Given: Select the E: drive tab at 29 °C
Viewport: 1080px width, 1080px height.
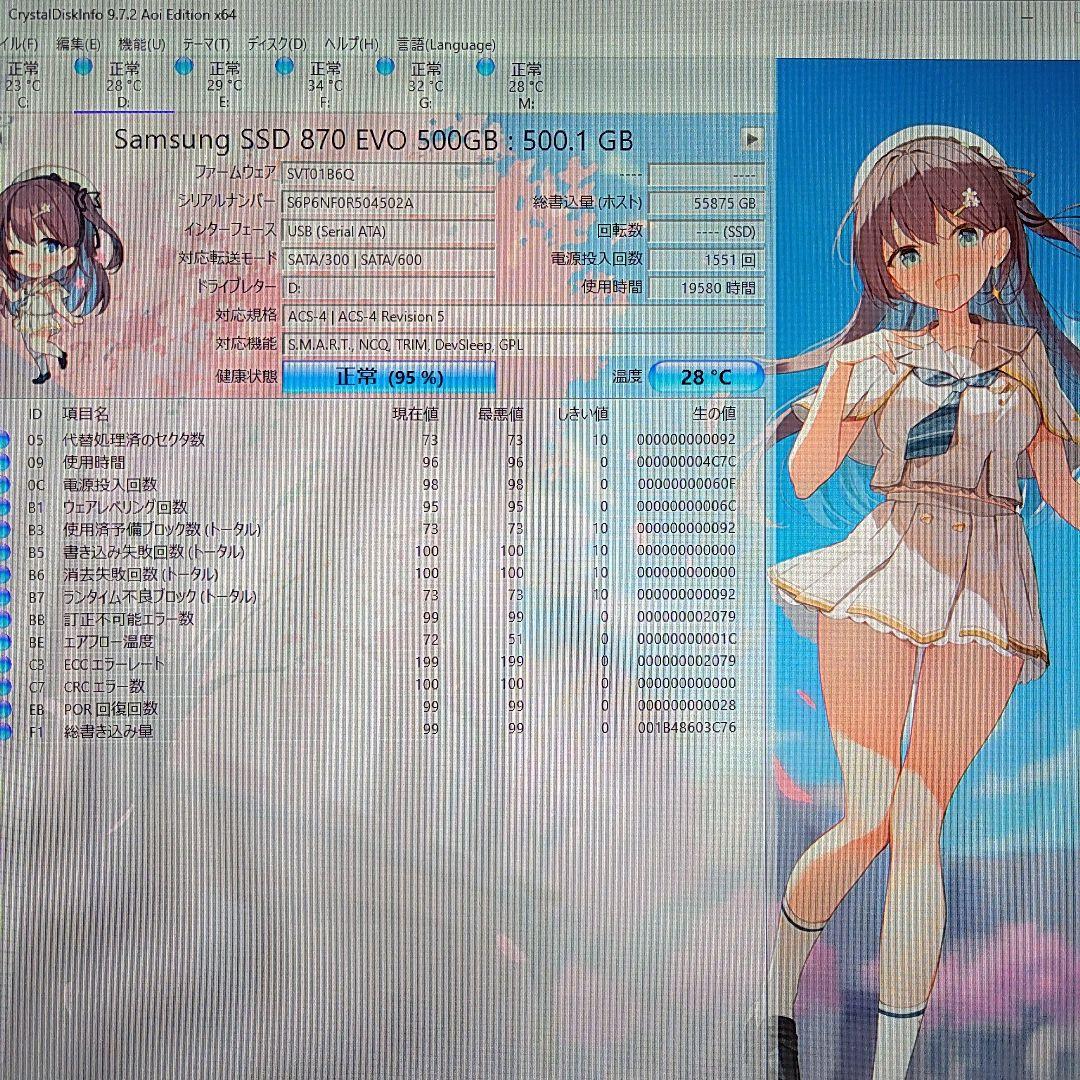Looking at the screenshot, I should tap(225, 85).
